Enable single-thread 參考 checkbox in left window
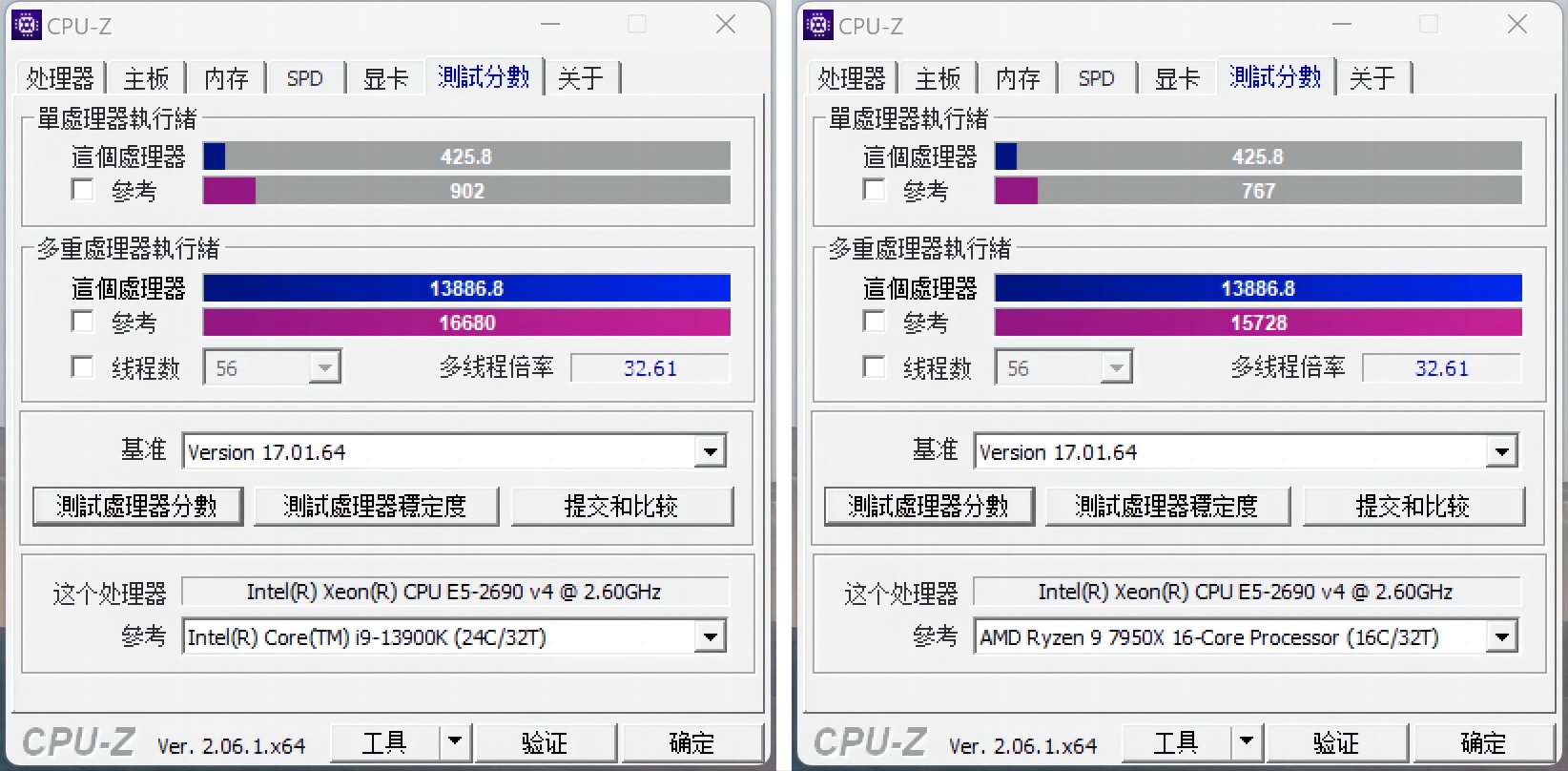This screenshot has width=1568, height=771. 83,190
